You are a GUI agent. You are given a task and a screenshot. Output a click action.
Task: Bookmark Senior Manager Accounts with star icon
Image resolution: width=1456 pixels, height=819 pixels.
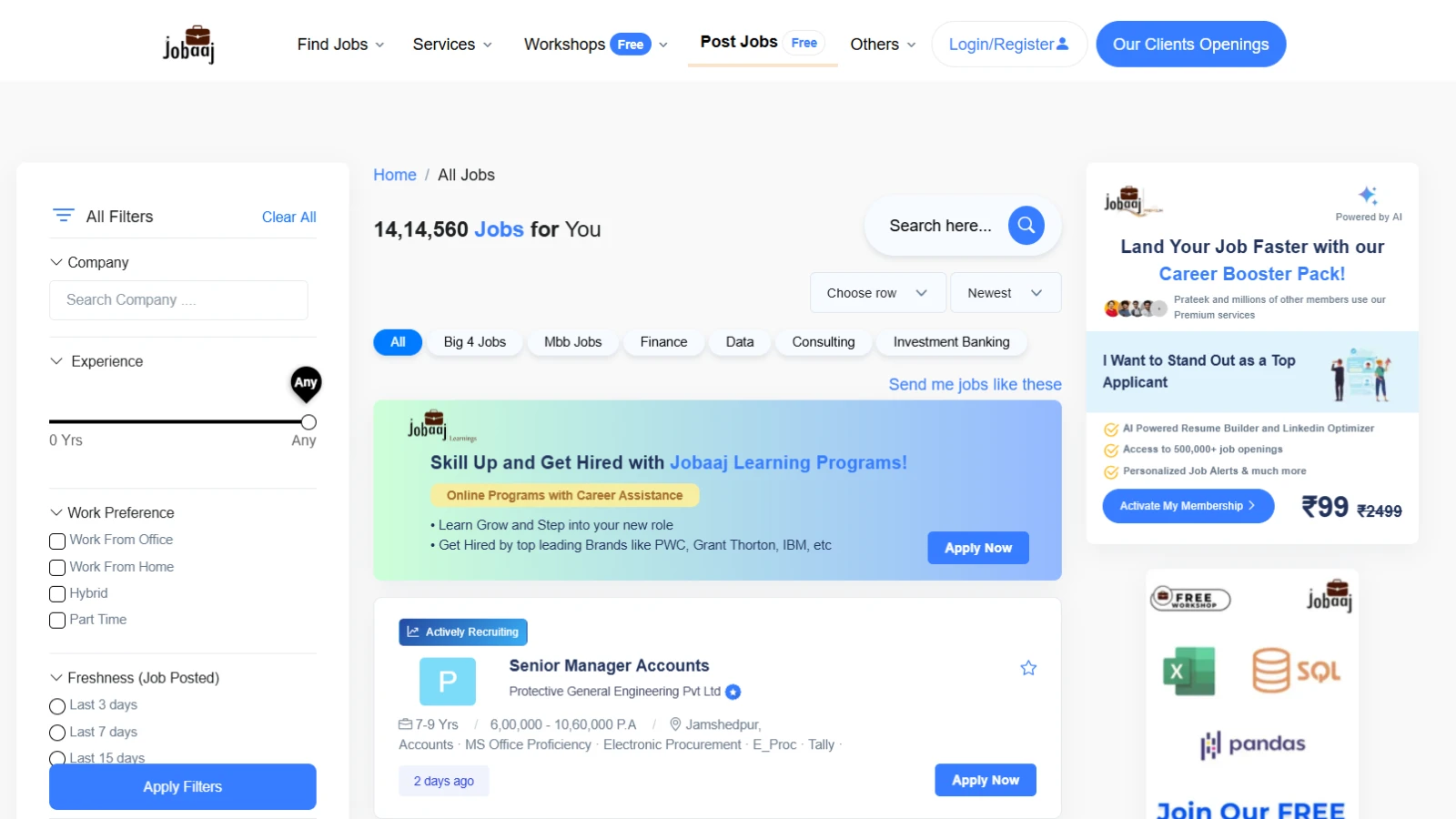(x=1028, y=668)
